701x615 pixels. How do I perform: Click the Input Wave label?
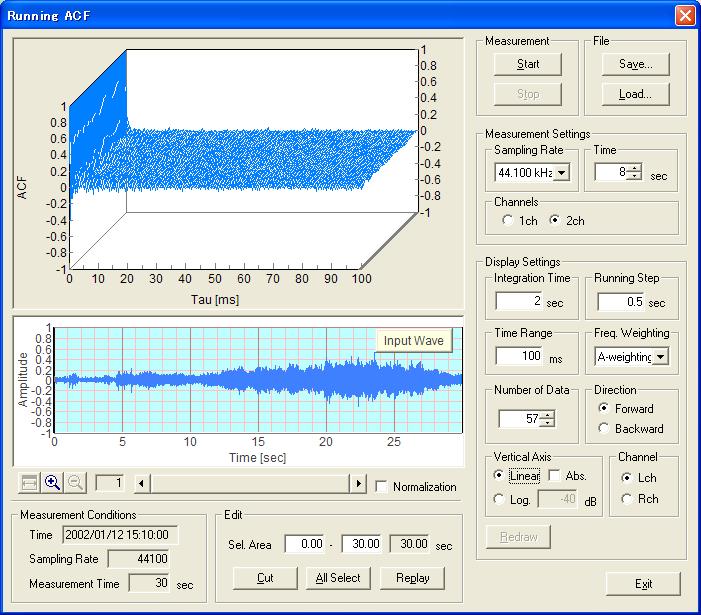pos(414,341)
